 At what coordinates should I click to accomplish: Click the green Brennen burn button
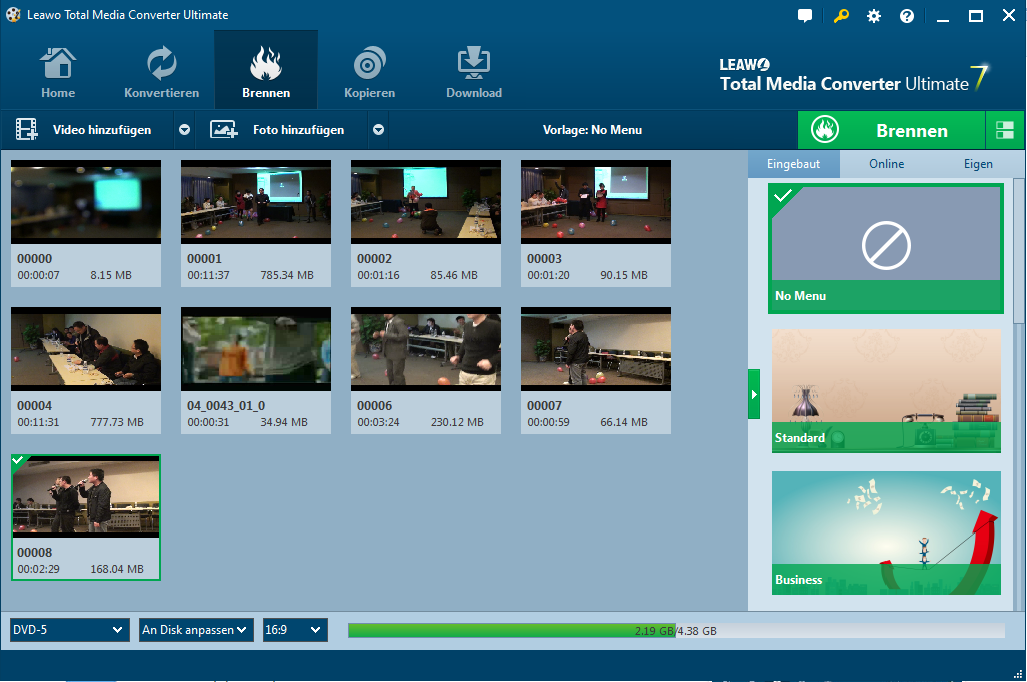point(891,130)
